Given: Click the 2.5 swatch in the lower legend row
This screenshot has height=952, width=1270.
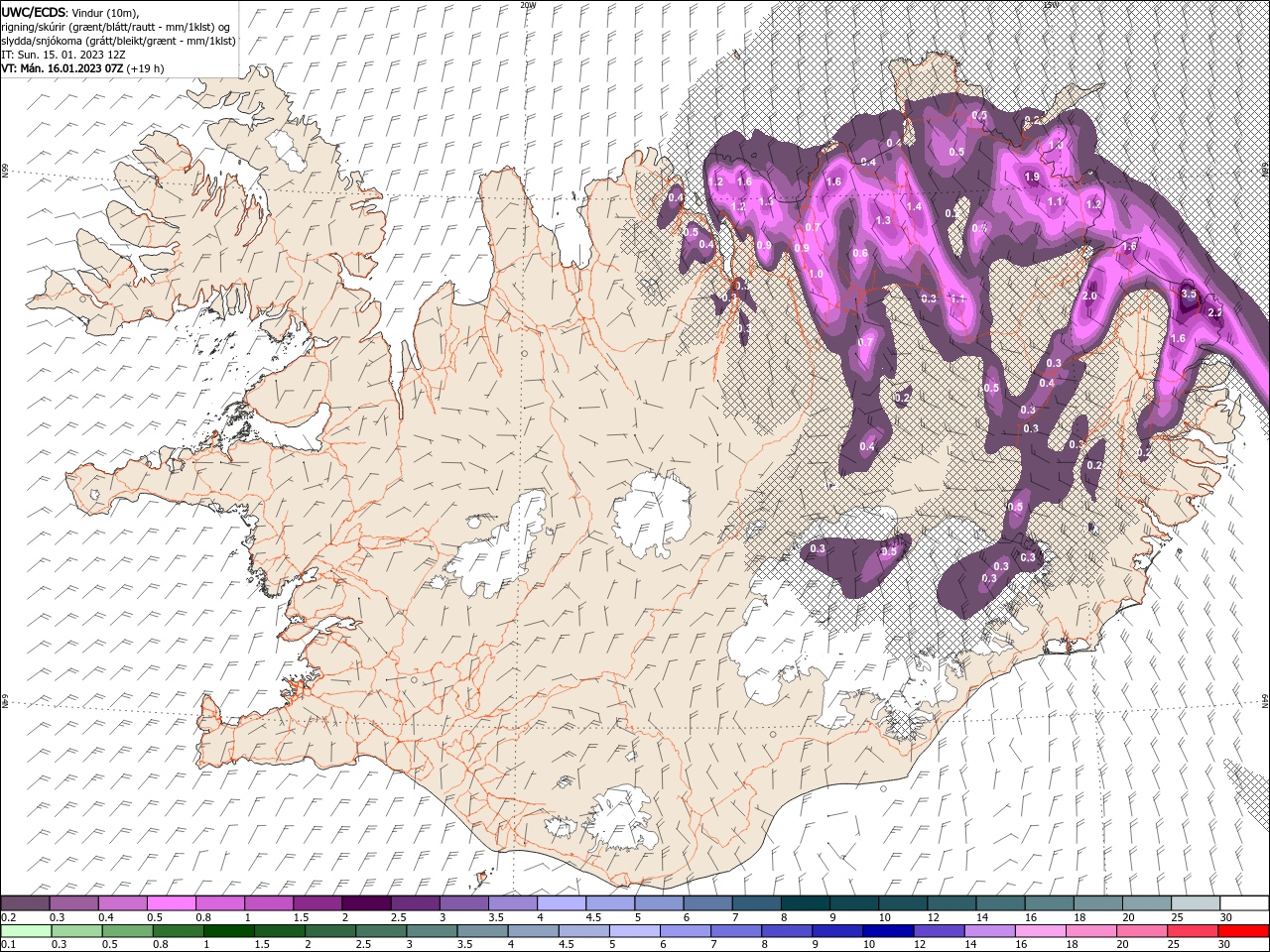Looking at the screenshot, I should tap(381, 931).
